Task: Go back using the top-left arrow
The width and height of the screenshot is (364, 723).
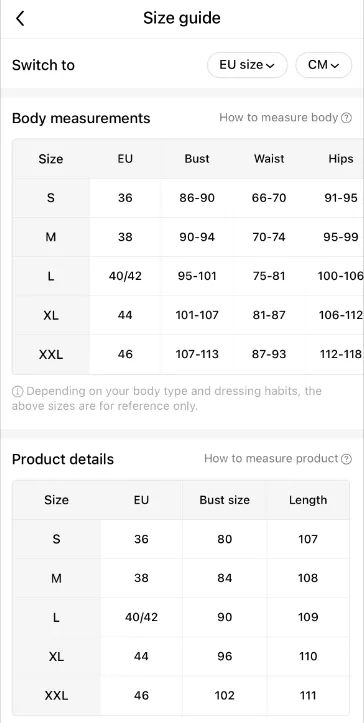Action: pyautogui.click(x=20, y=18)
